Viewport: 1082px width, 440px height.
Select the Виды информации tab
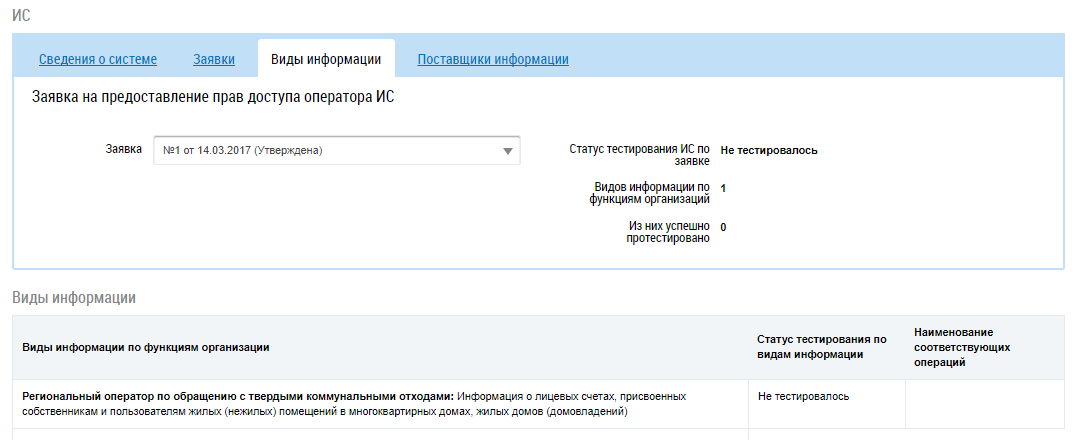[x=326, y=59]
